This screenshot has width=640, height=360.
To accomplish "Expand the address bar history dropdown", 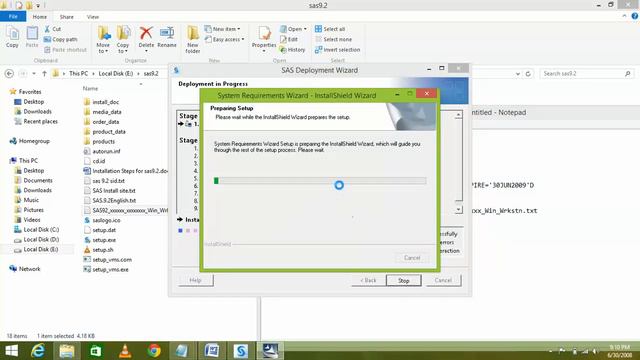I will tap(518, 73).
